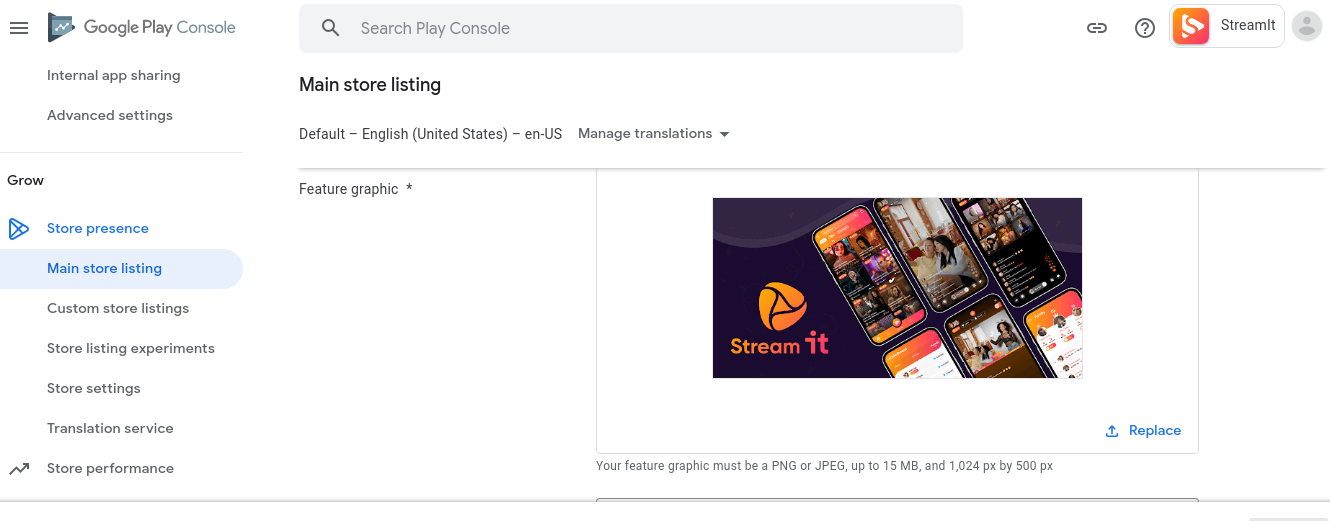Click the copy link icon
The height and width of the screenshot is (521, 1330).
[x=1097, y=28]
